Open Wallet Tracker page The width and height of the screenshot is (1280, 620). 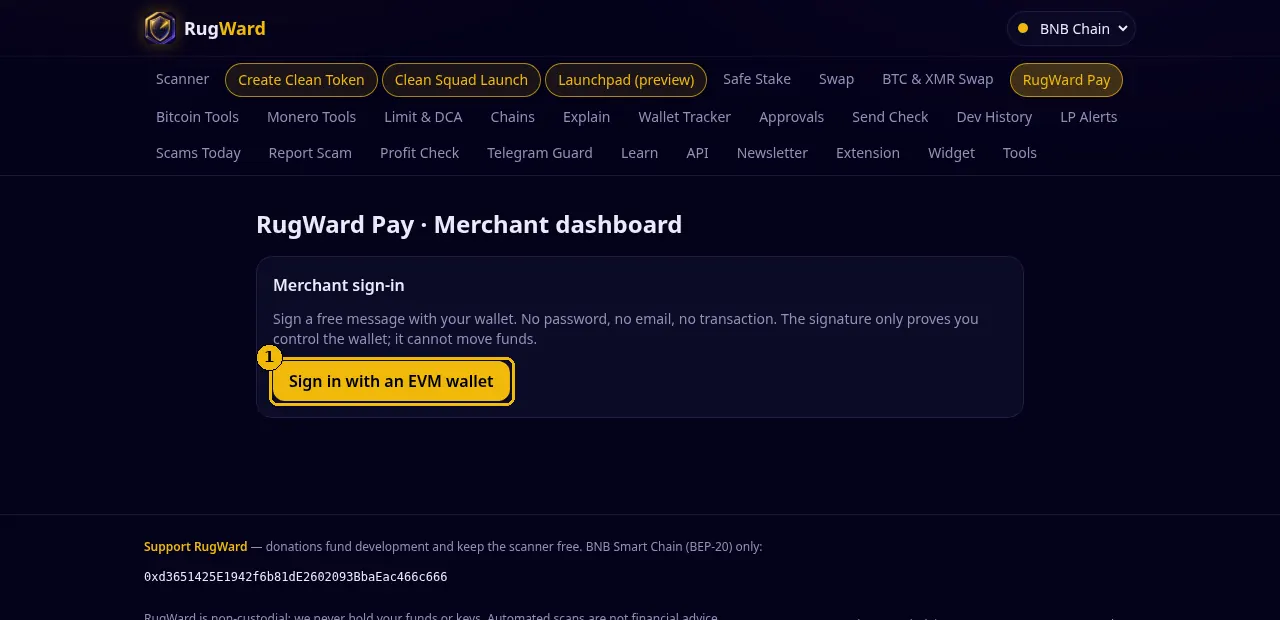pyautogui.click(x=684, y=117)
